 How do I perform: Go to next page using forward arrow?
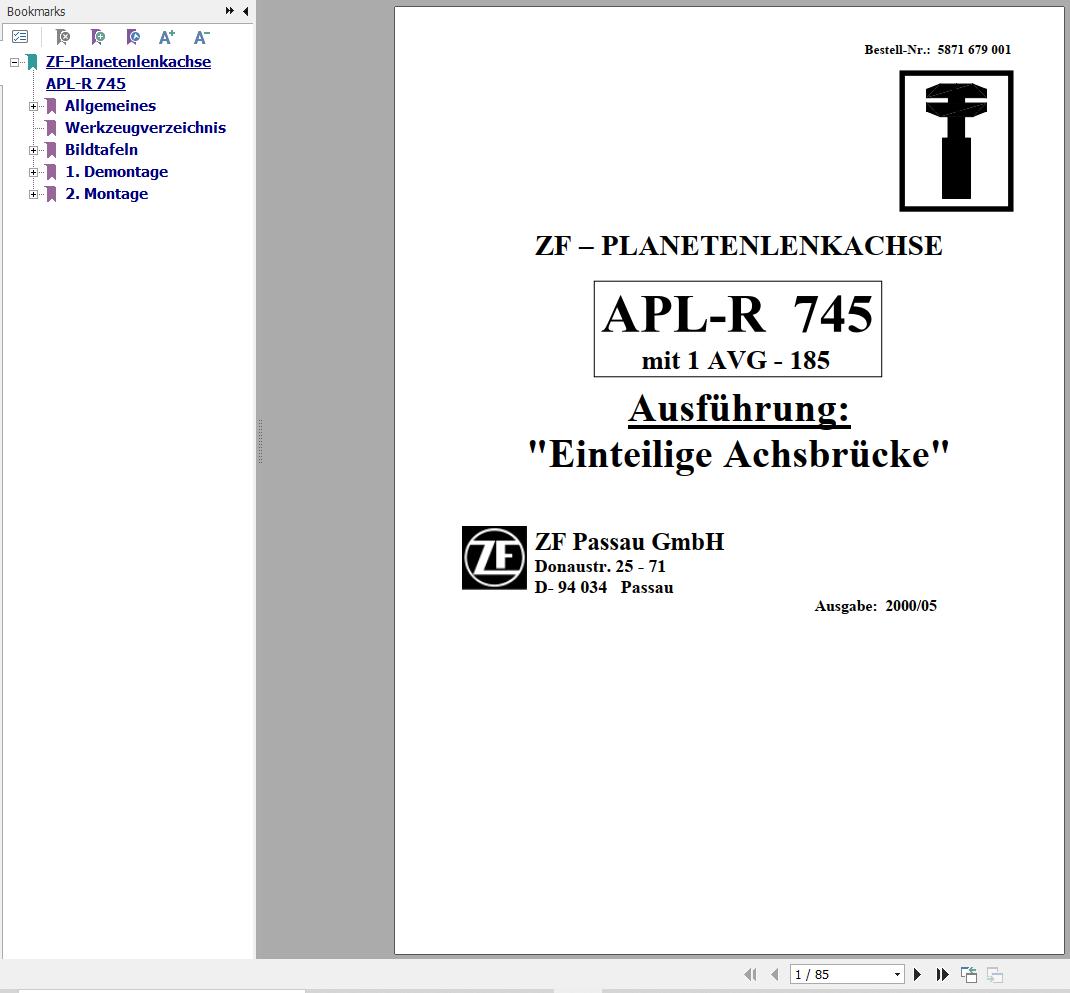(917, 974)
